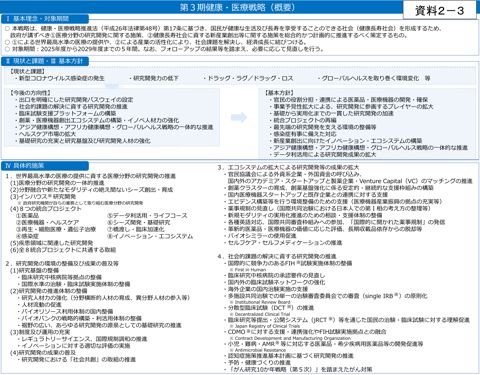Image resolution: width=480 pixels, height=375 pixels.
Task: Click the right-pointing arrow between the two boxes
Action: (239, 117)
